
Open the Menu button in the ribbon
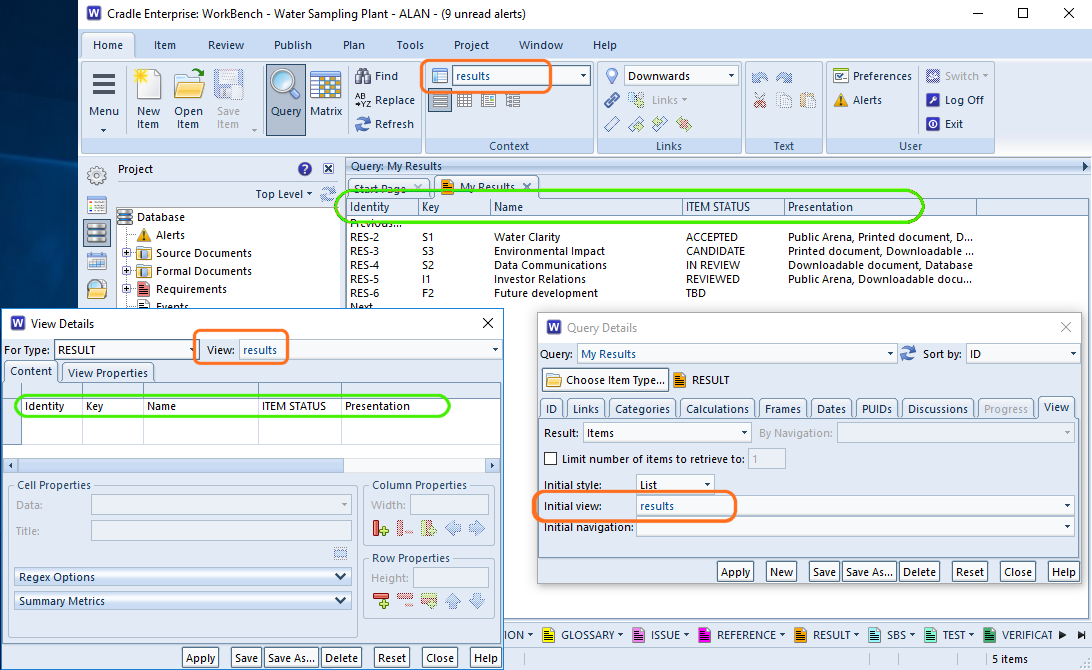(x=104, y=101)
